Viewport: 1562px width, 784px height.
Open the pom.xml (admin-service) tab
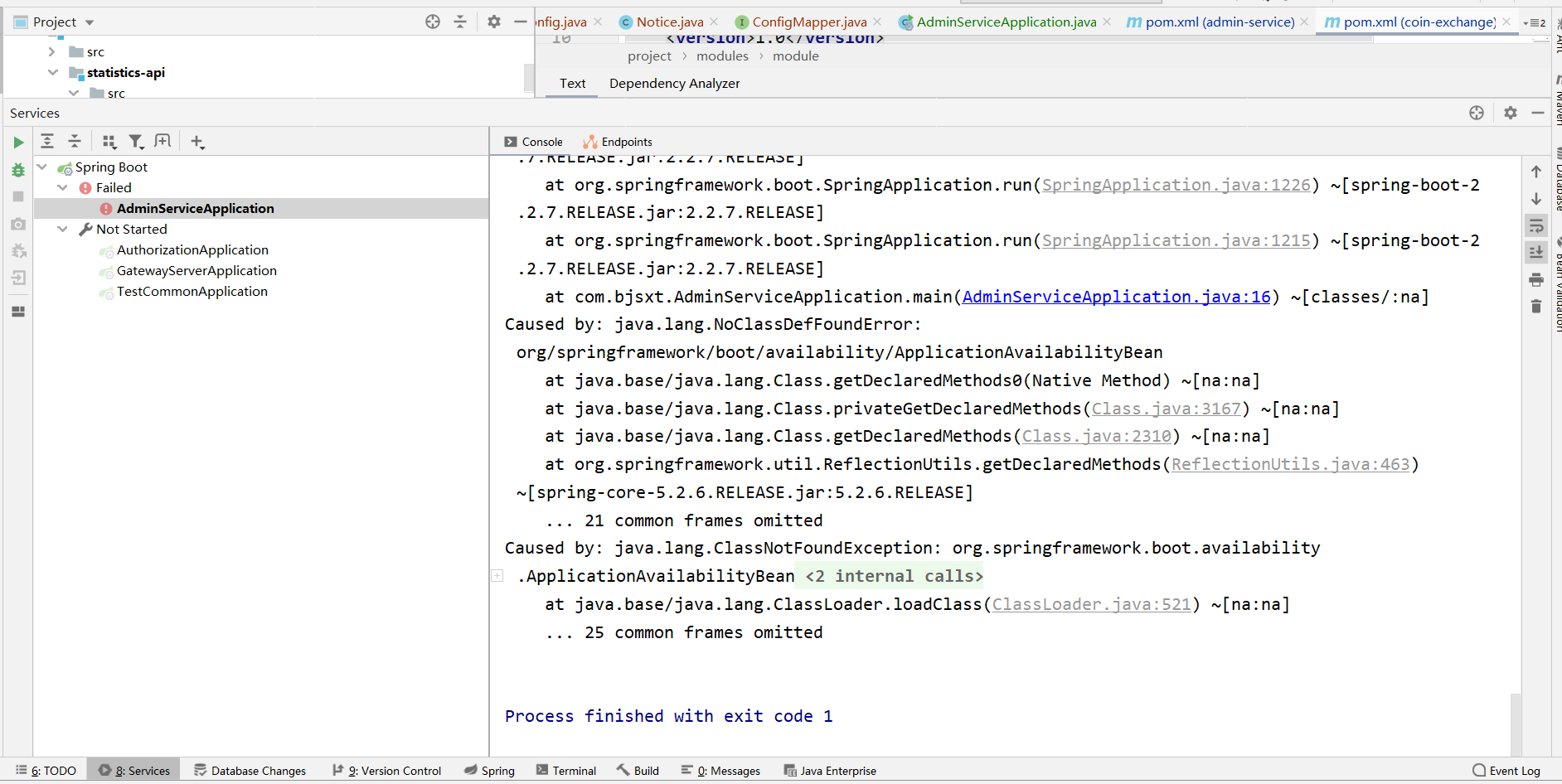point(1211,22)
